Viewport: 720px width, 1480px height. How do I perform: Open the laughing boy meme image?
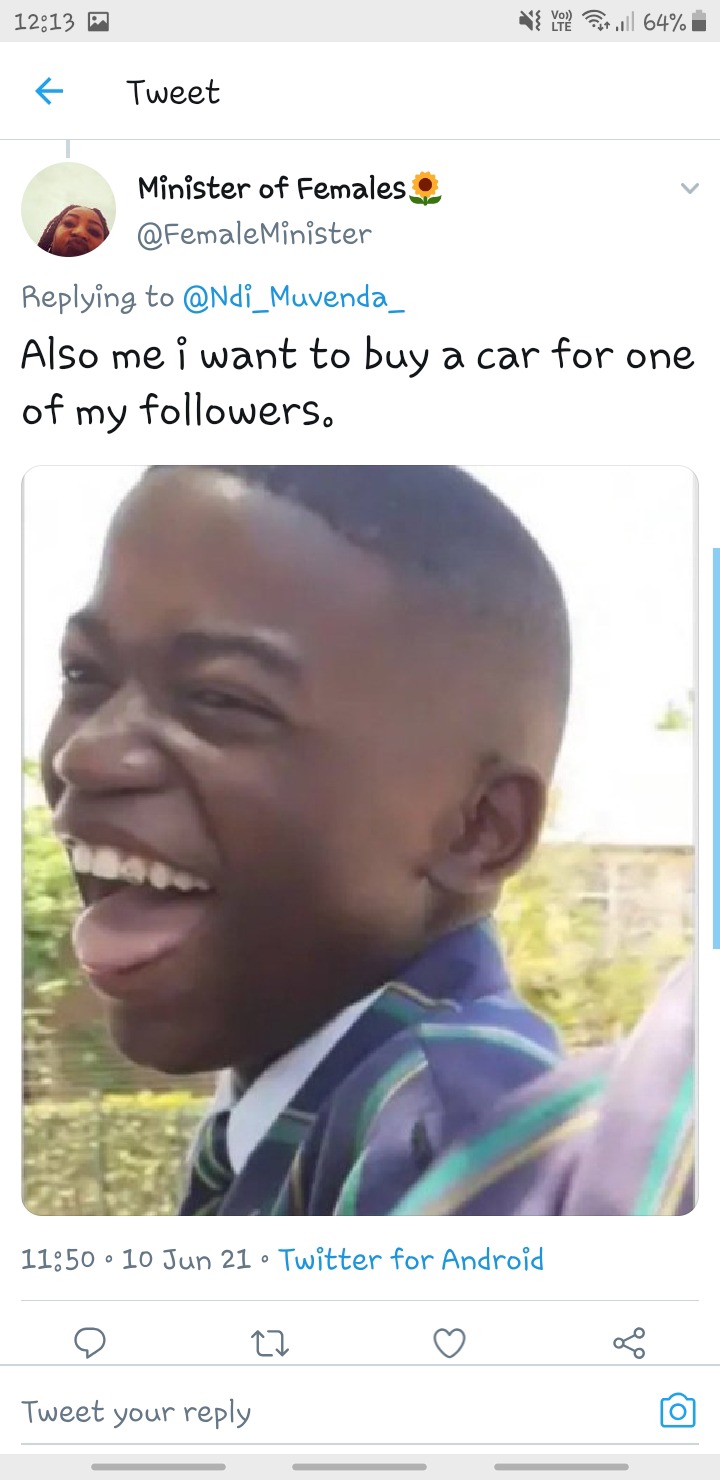pos(360,840)
